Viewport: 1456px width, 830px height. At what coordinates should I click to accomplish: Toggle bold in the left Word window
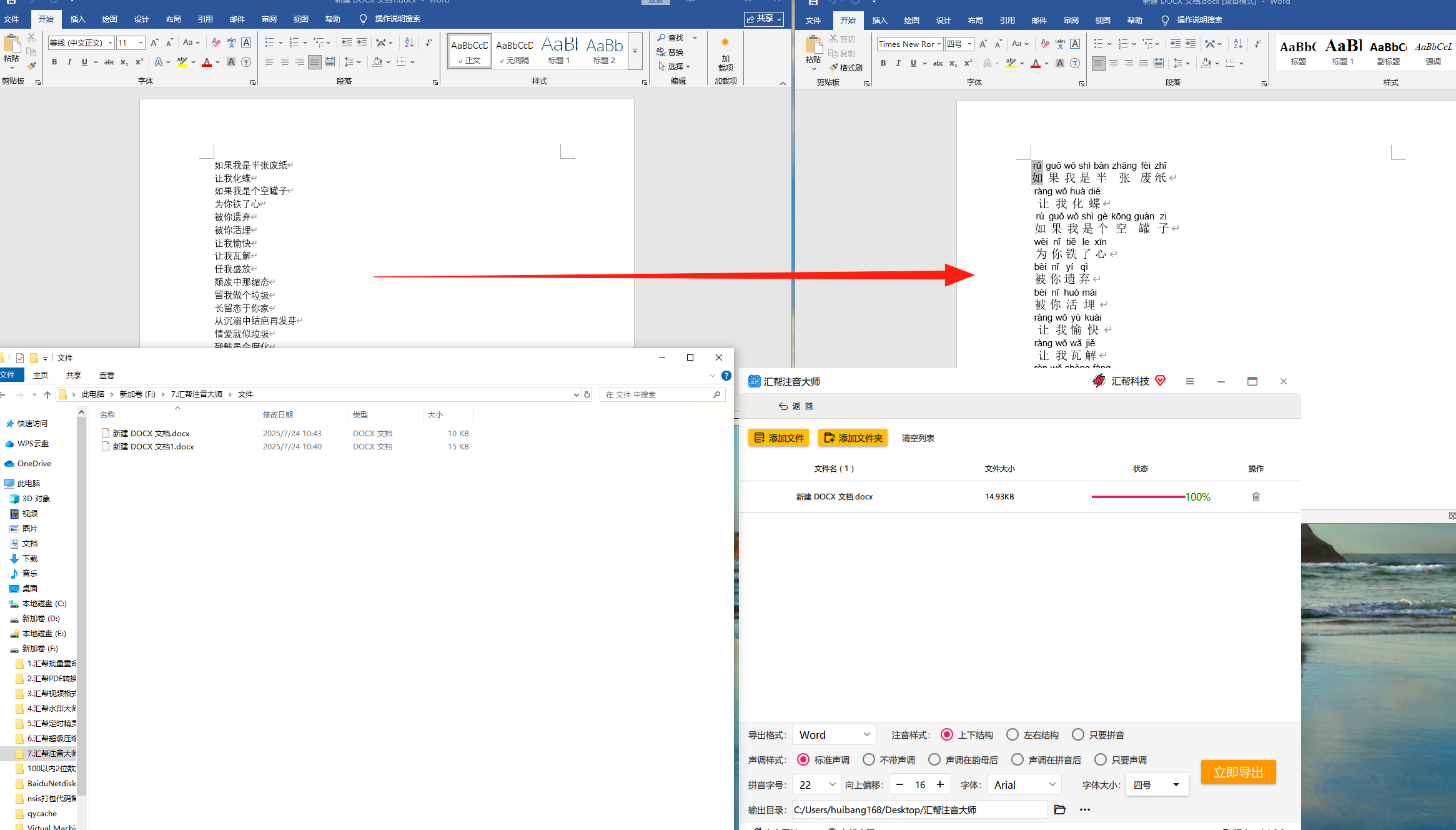point(54,62)
